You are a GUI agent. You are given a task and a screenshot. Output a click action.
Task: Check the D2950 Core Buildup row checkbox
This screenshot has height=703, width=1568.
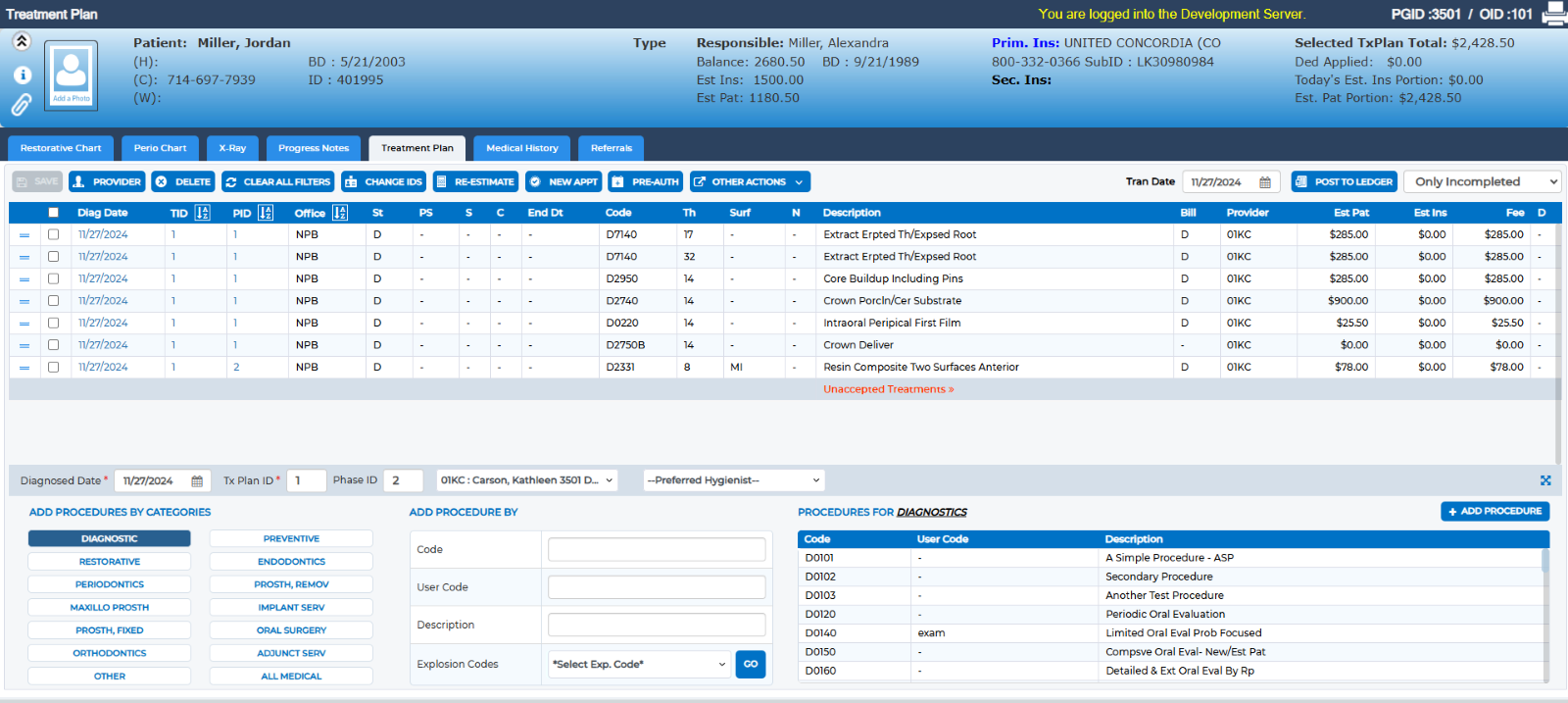[x=53, y=278]
